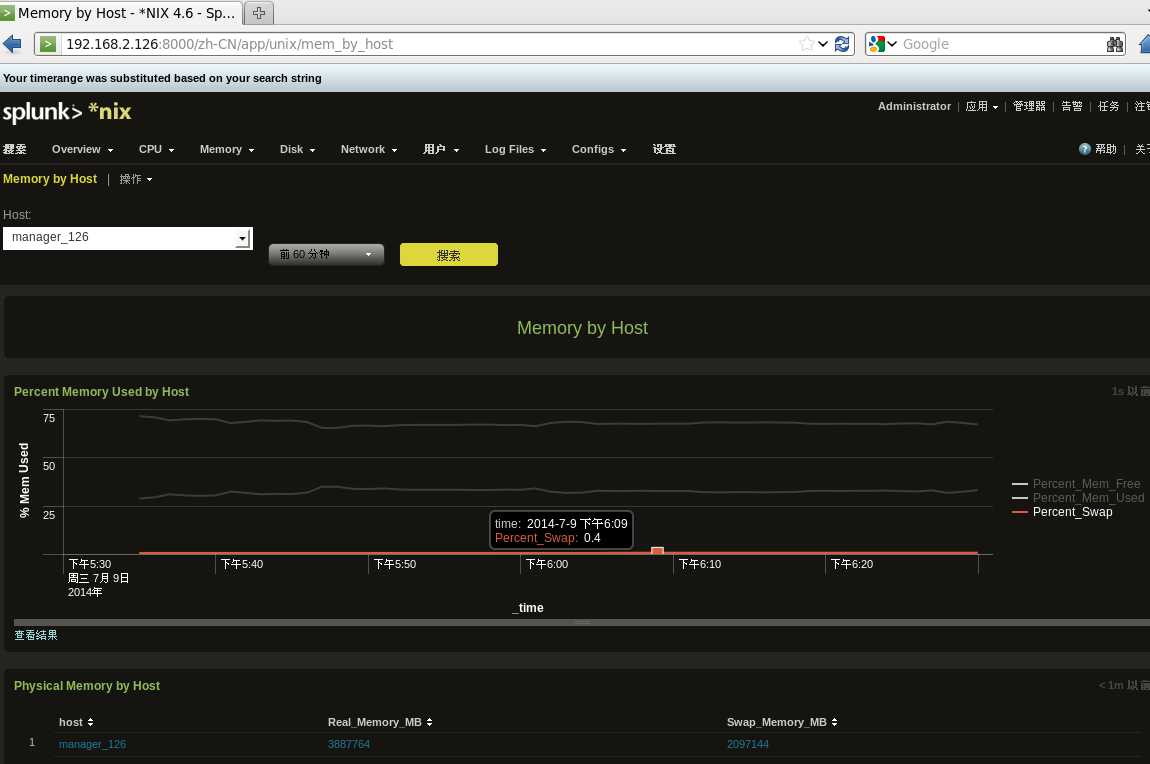Image resolution: width=1150 pixels, height=764 pixels.
Task: Open Google search engine chooser dropdown arrow
Action: coord(892,44)
